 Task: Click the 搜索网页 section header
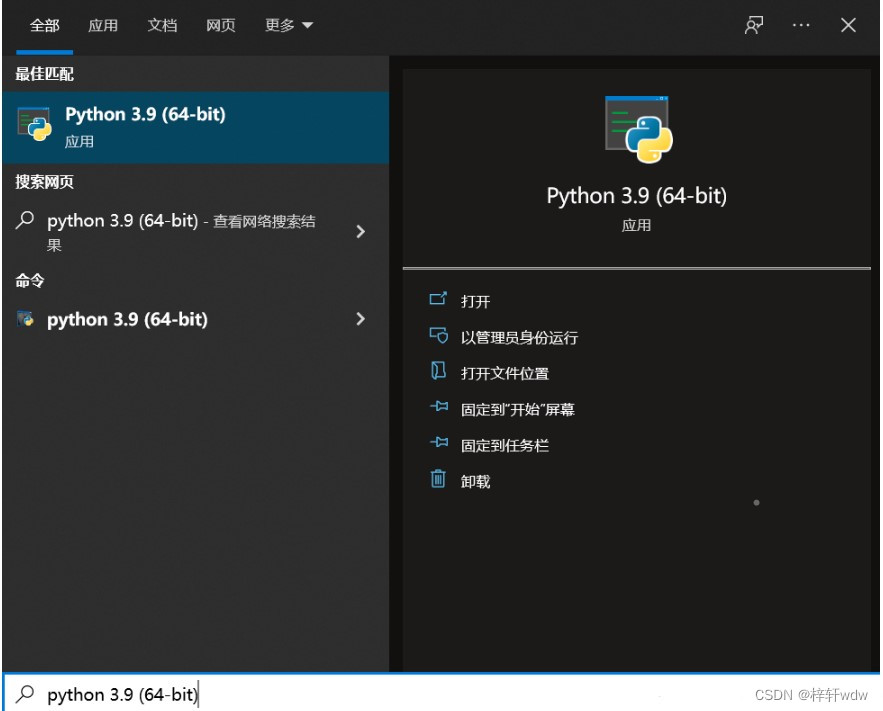[44, 182]
